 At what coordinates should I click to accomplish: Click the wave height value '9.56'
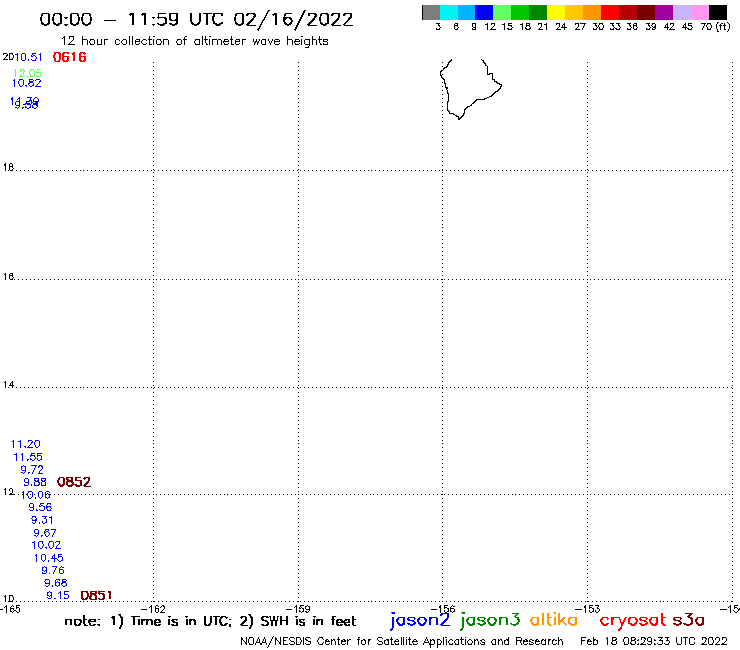[40, 507]
